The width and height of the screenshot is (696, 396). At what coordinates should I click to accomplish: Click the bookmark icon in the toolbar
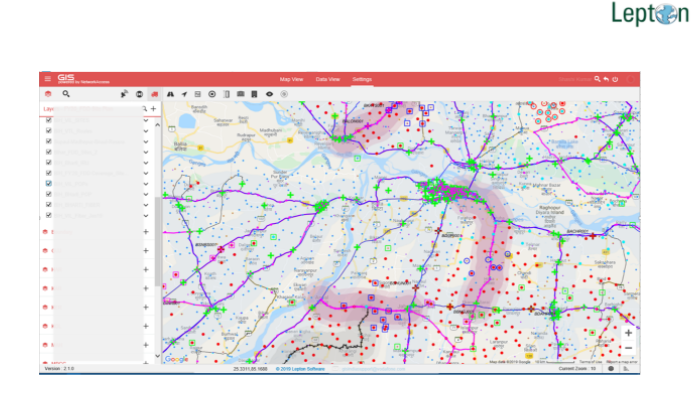254,94
